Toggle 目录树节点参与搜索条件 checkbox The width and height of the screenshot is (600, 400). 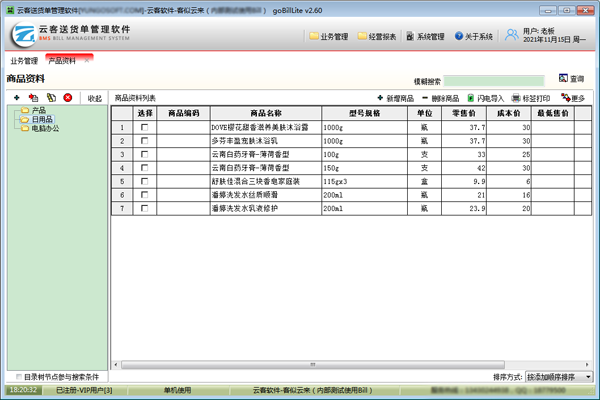coord(19,377)
